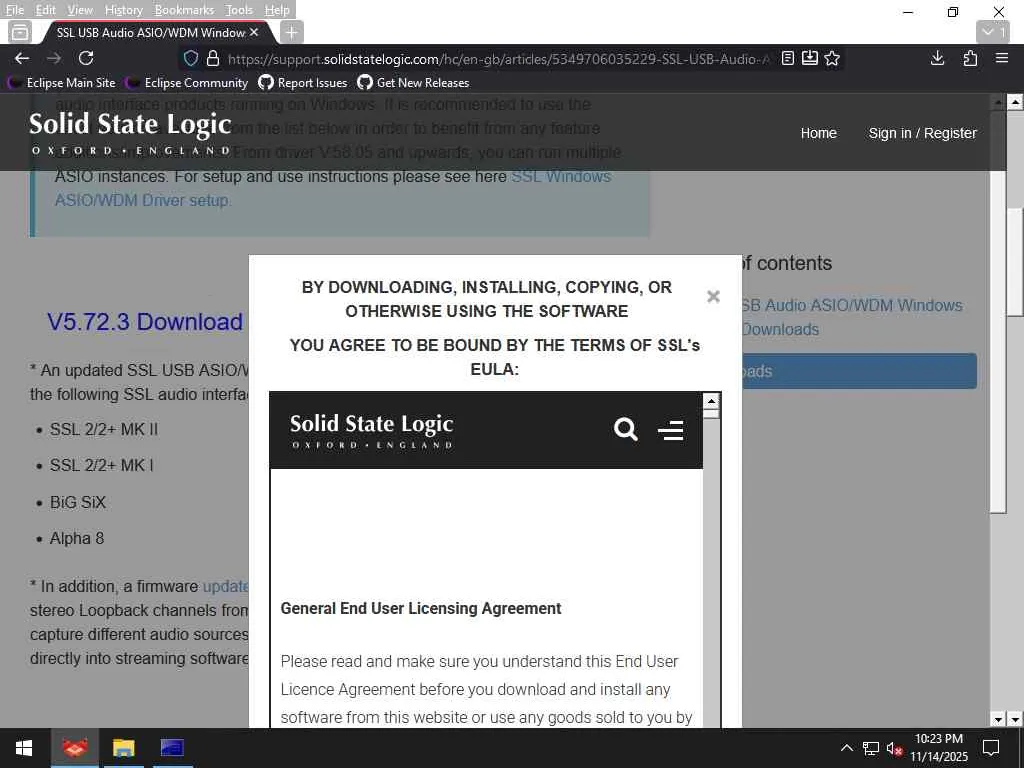Viewport: 1024px width, 768px height.
Task: Click the browser address bar URL
Action: (498, 59)
